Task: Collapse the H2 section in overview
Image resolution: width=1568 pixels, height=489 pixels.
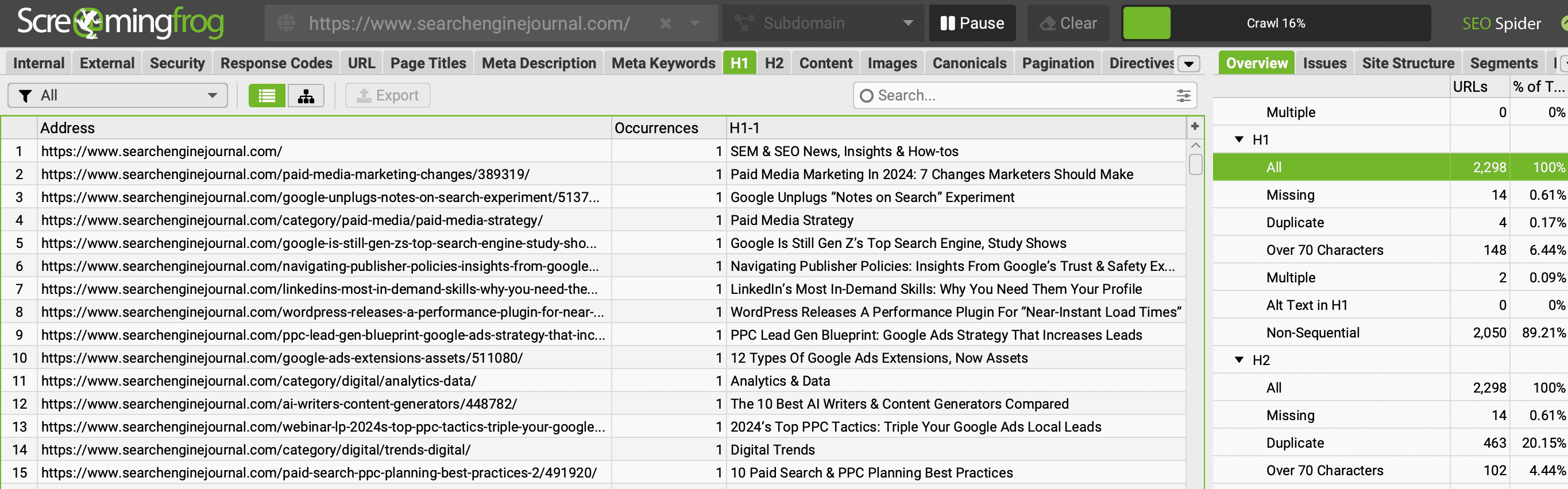Action: [x=1239, y=359]
